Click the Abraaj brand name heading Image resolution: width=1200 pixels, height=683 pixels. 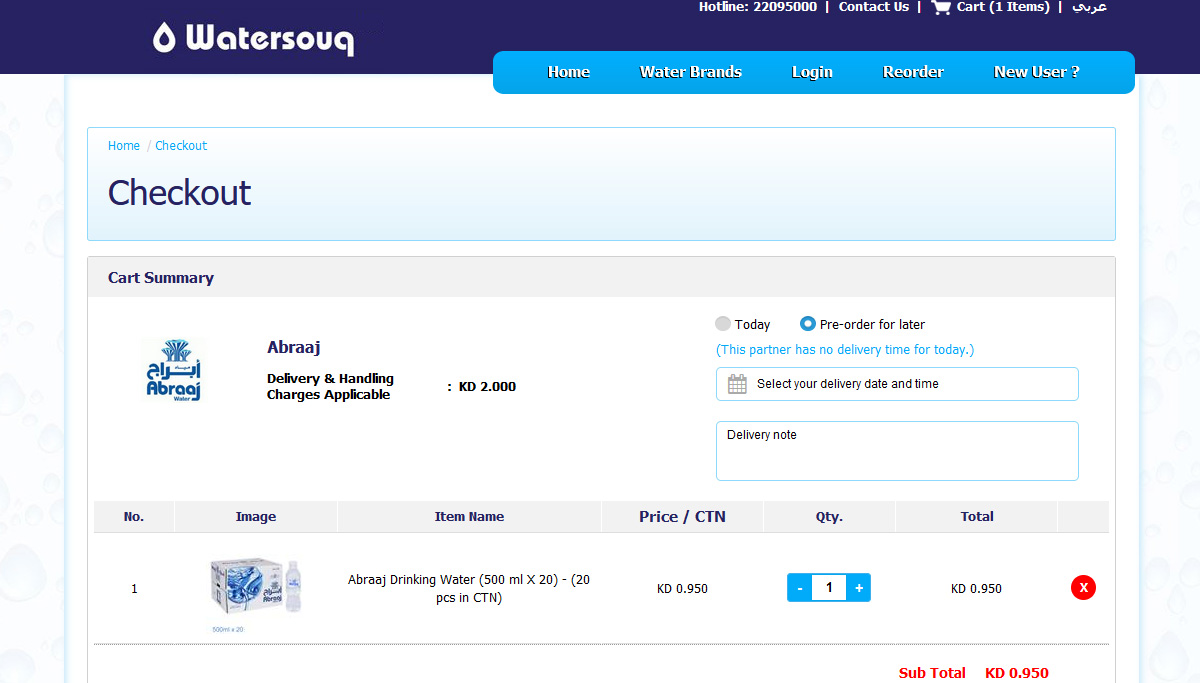294,348
